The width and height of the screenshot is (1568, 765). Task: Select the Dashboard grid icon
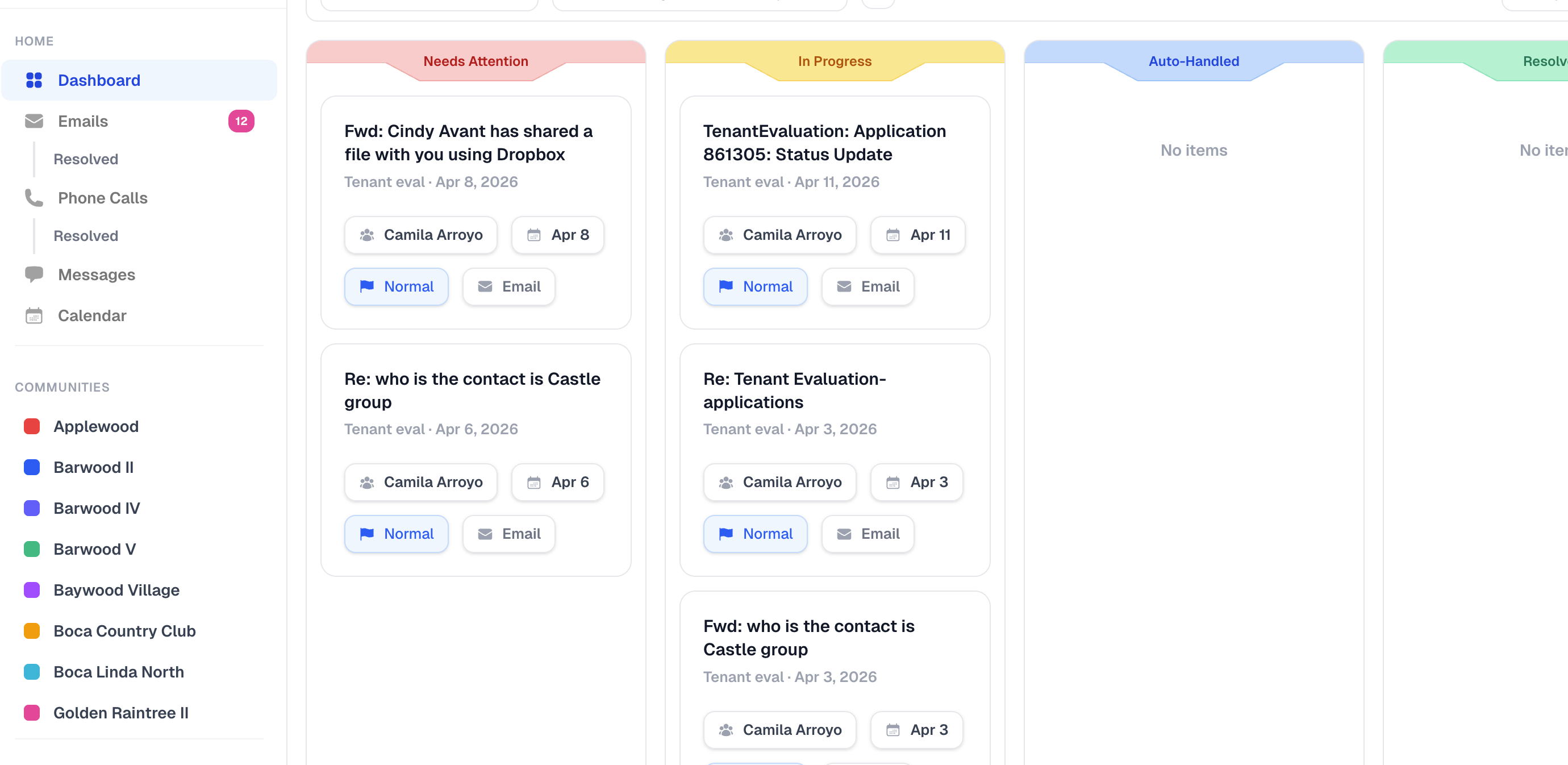click(35, 80)
